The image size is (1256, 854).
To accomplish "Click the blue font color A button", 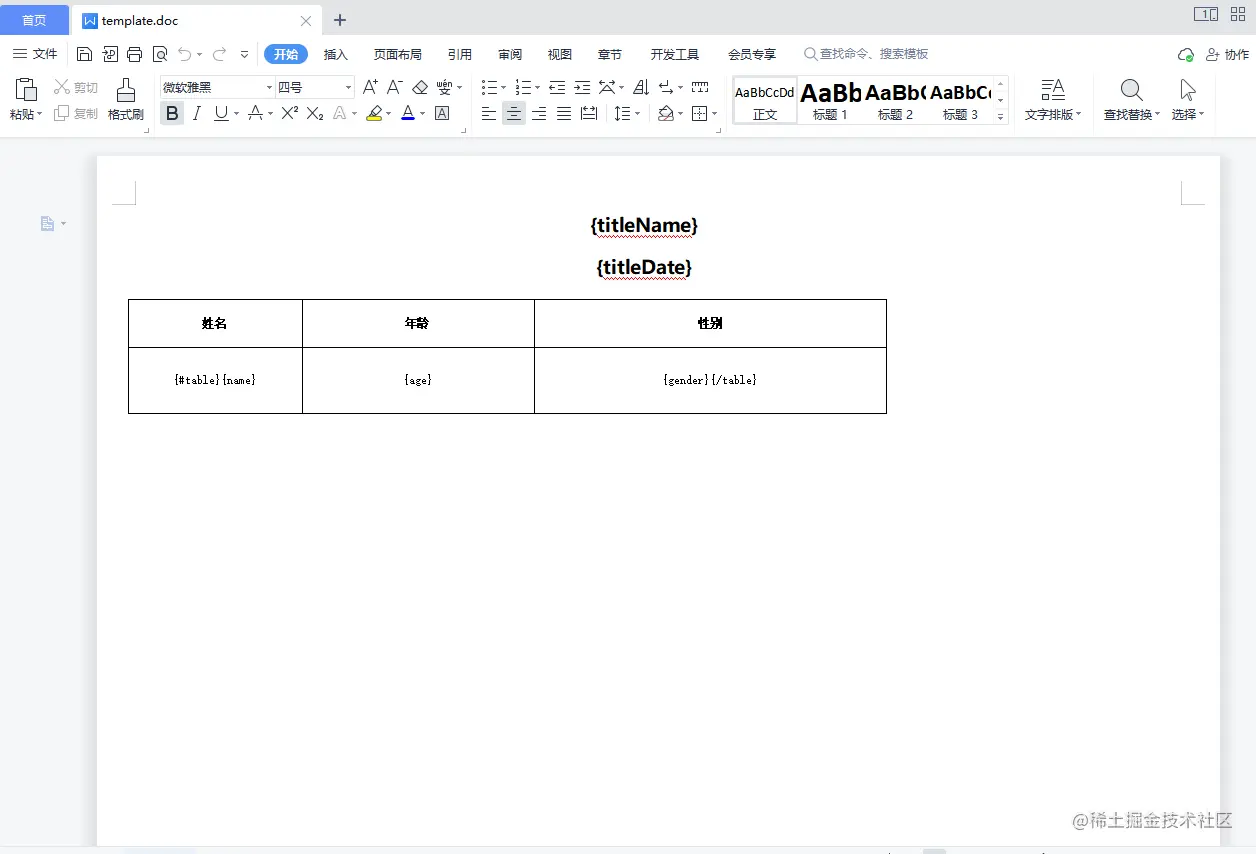I will [408, 114].
